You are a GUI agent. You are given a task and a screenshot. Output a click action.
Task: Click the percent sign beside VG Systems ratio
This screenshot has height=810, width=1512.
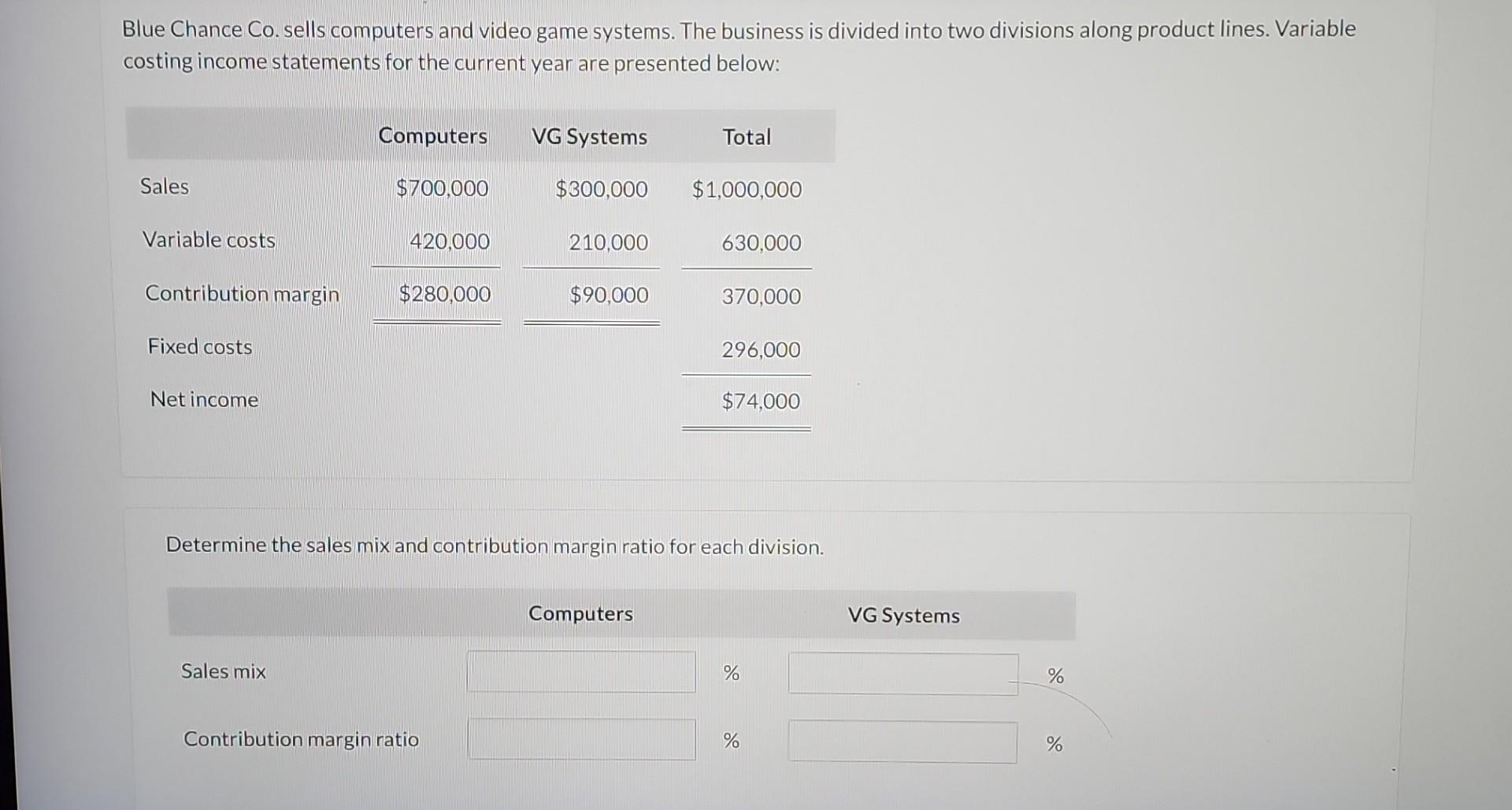1054,741
